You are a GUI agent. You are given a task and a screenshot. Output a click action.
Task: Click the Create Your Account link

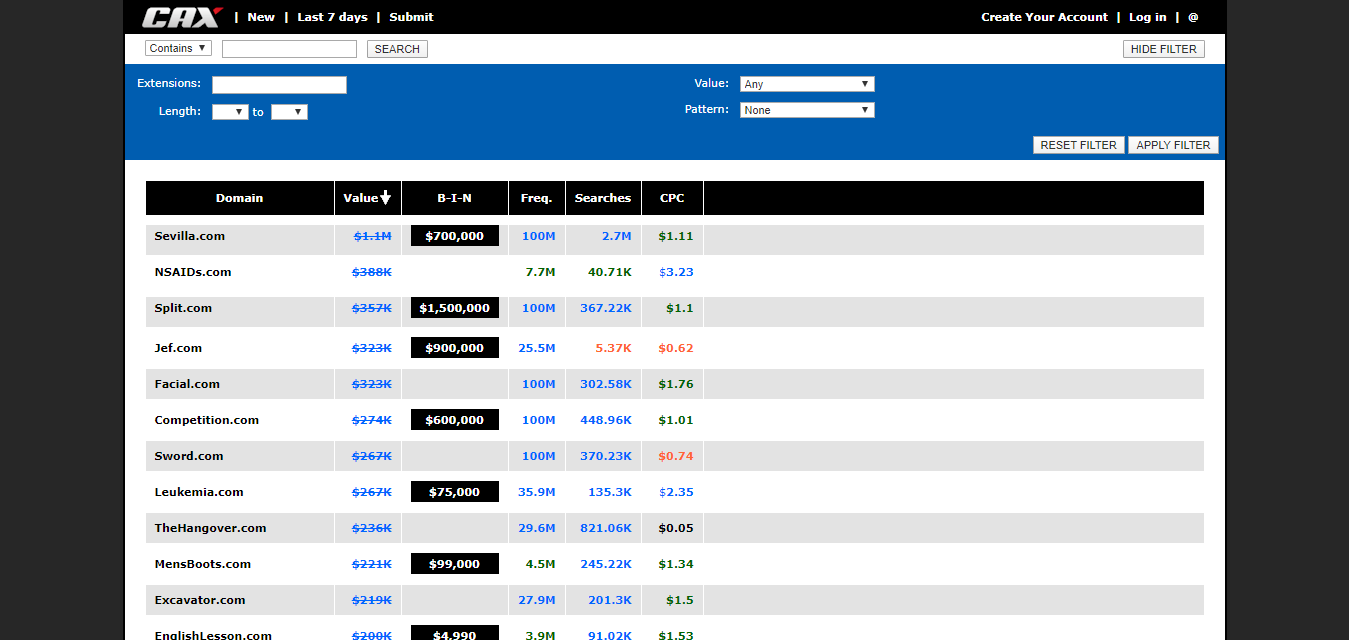tap(1044, 17)
